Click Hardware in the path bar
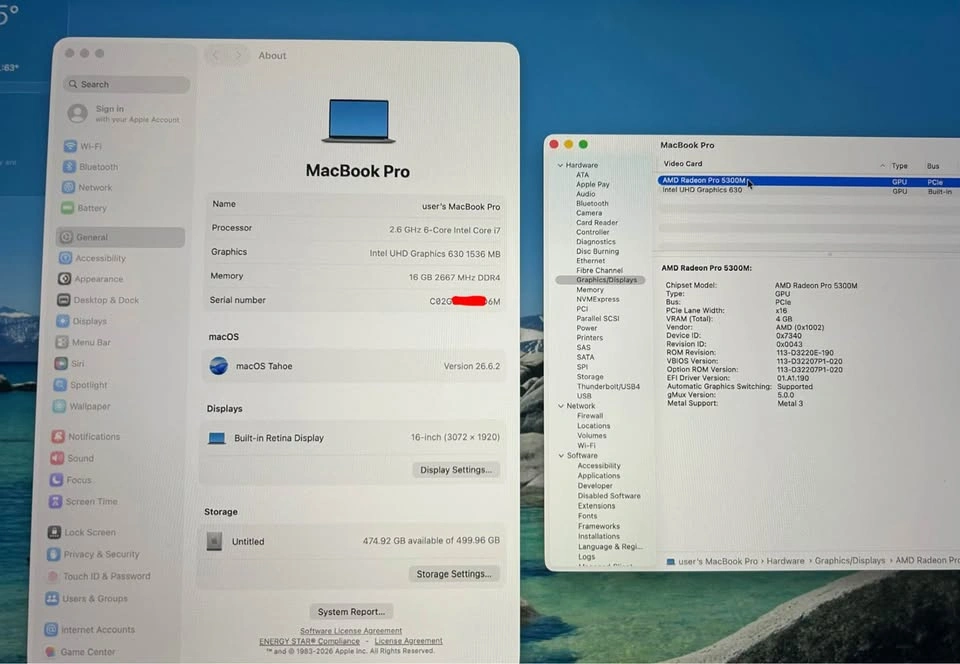This screenshot has height=664, width=960. (785, 561)
